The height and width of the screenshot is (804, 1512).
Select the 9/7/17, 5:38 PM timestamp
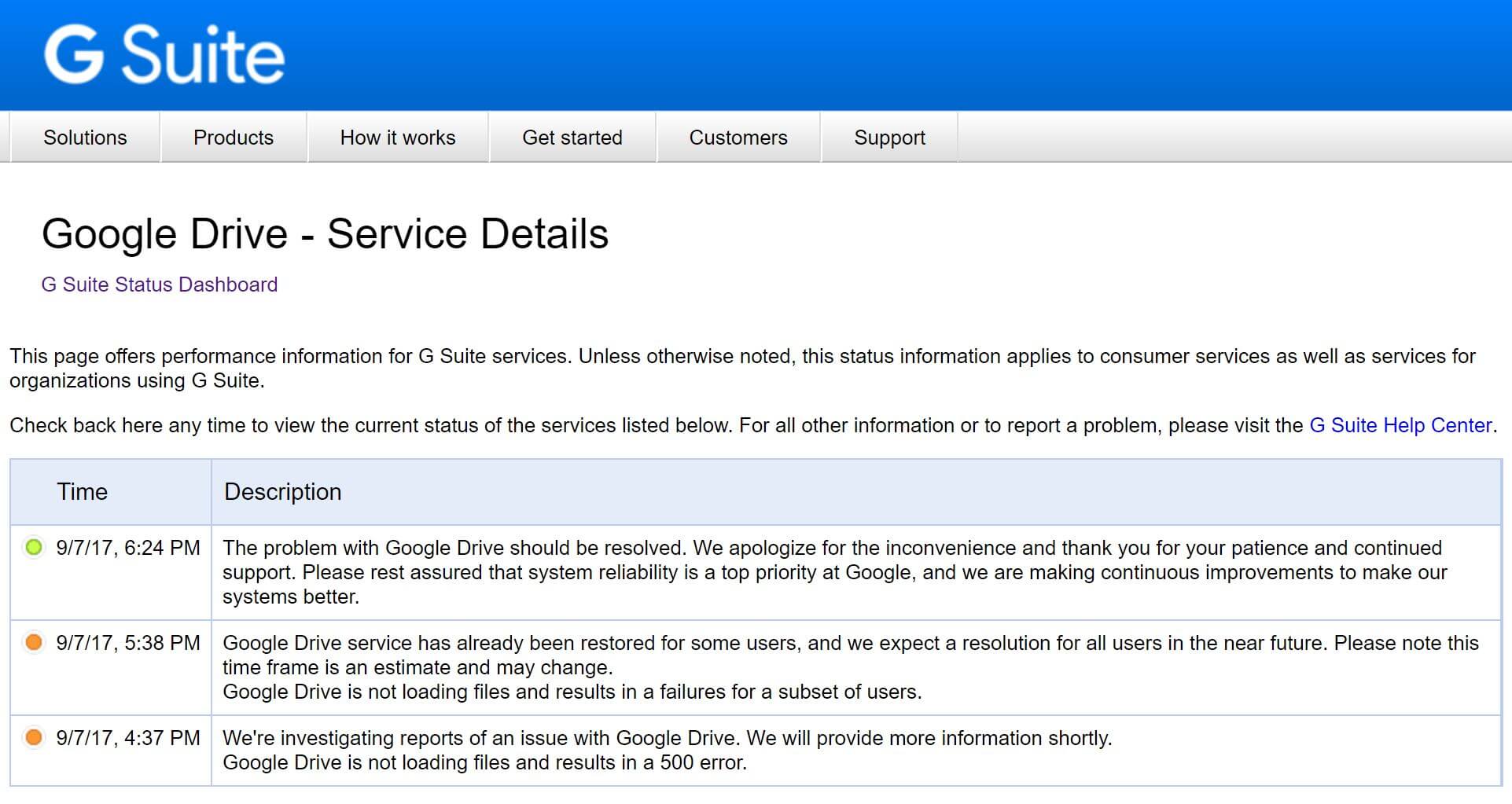[x=128, y=643]
